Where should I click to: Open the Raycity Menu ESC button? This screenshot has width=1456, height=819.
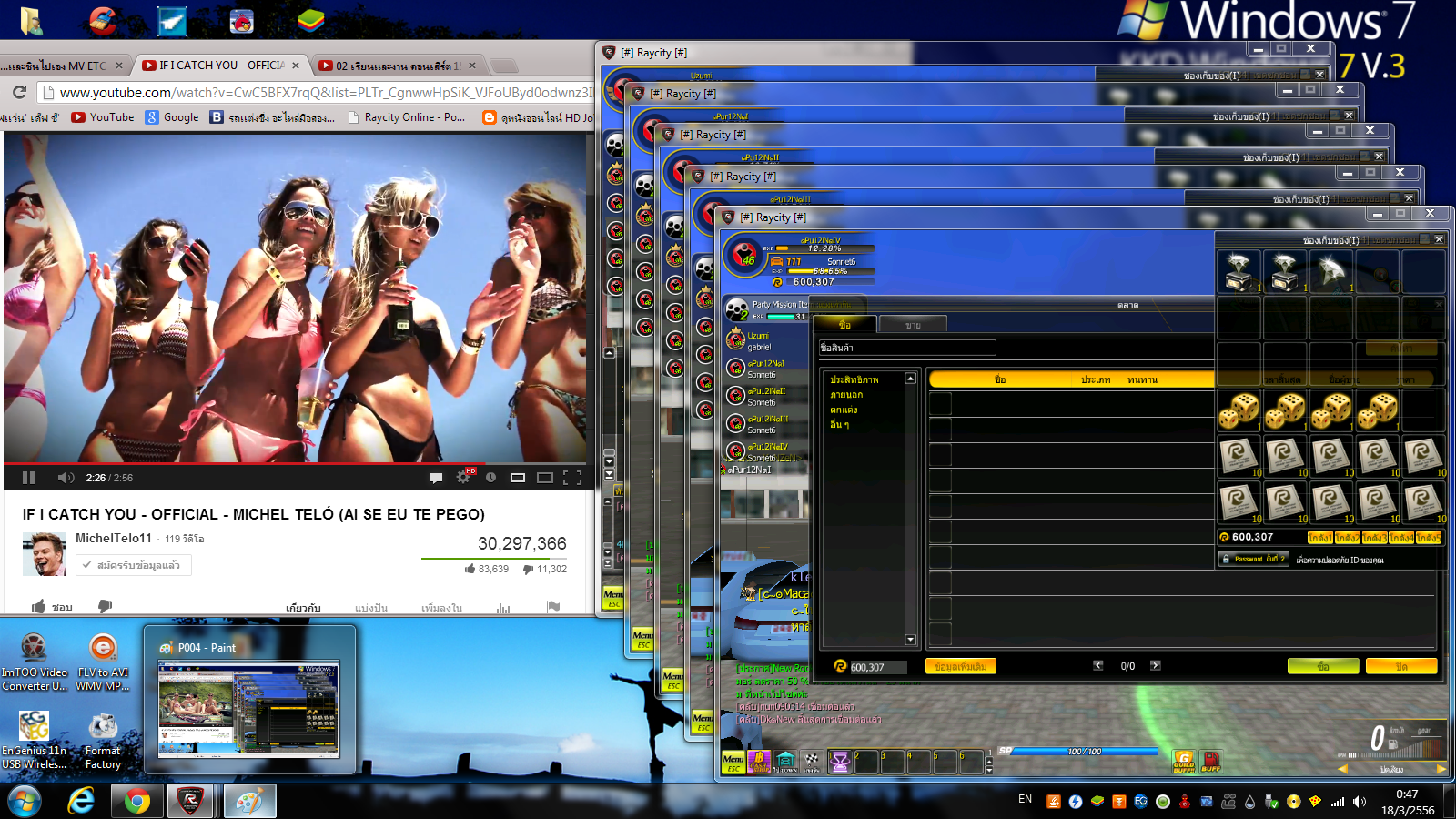click(733, 762)
